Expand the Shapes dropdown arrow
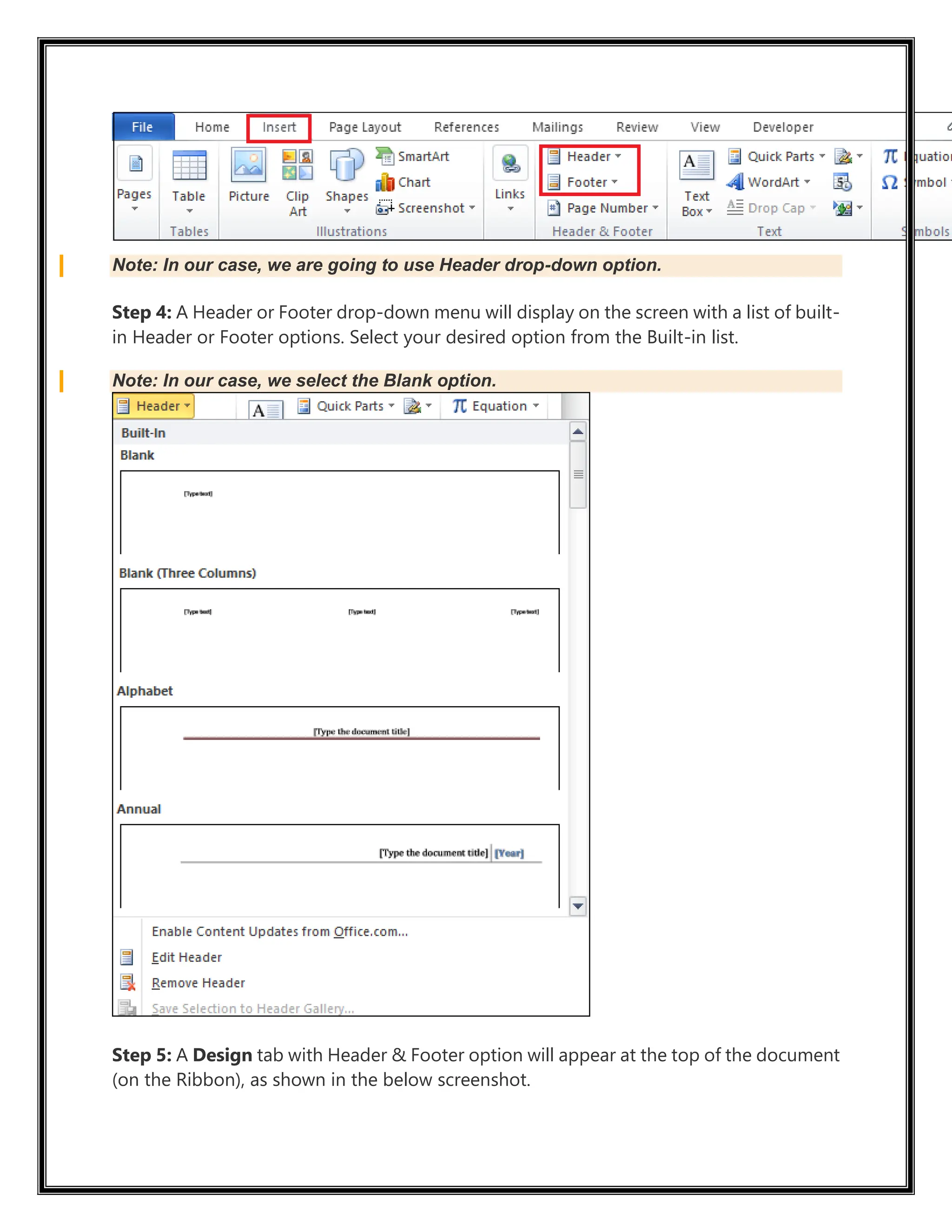The image size is (952, 1232). 347,212
